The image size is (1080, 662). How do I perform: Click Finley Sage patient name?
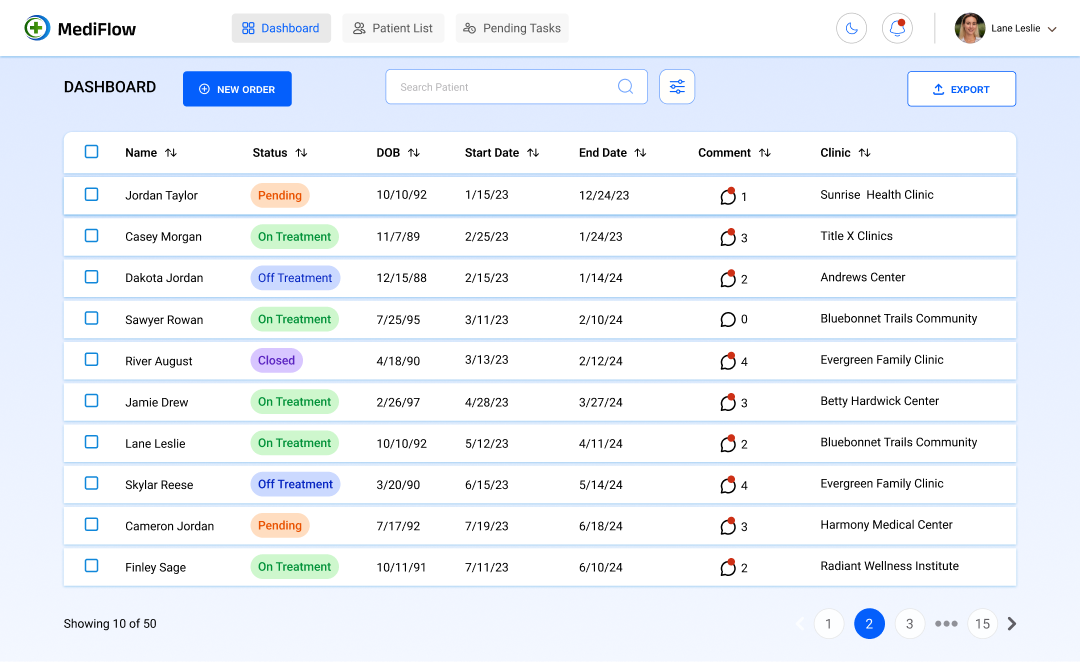pos(156,568)
